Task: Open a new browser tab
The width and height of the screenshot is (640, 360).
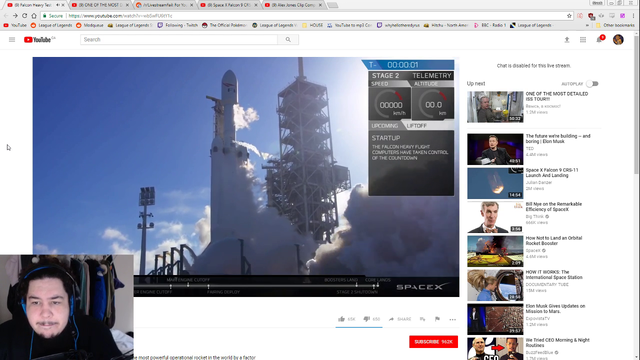Action: 333,5
